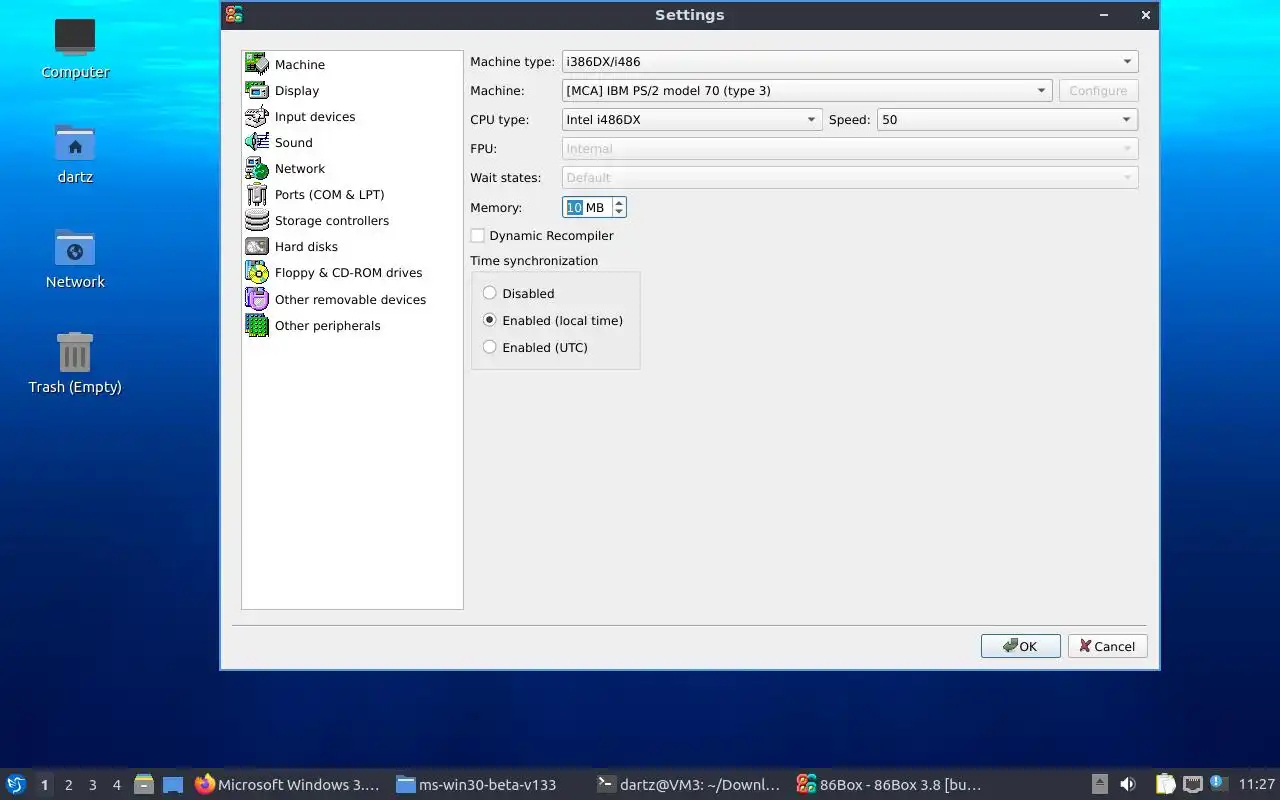Switch to virtual desktop 4
The image size is (1280, 800).
tap(116, 785)
